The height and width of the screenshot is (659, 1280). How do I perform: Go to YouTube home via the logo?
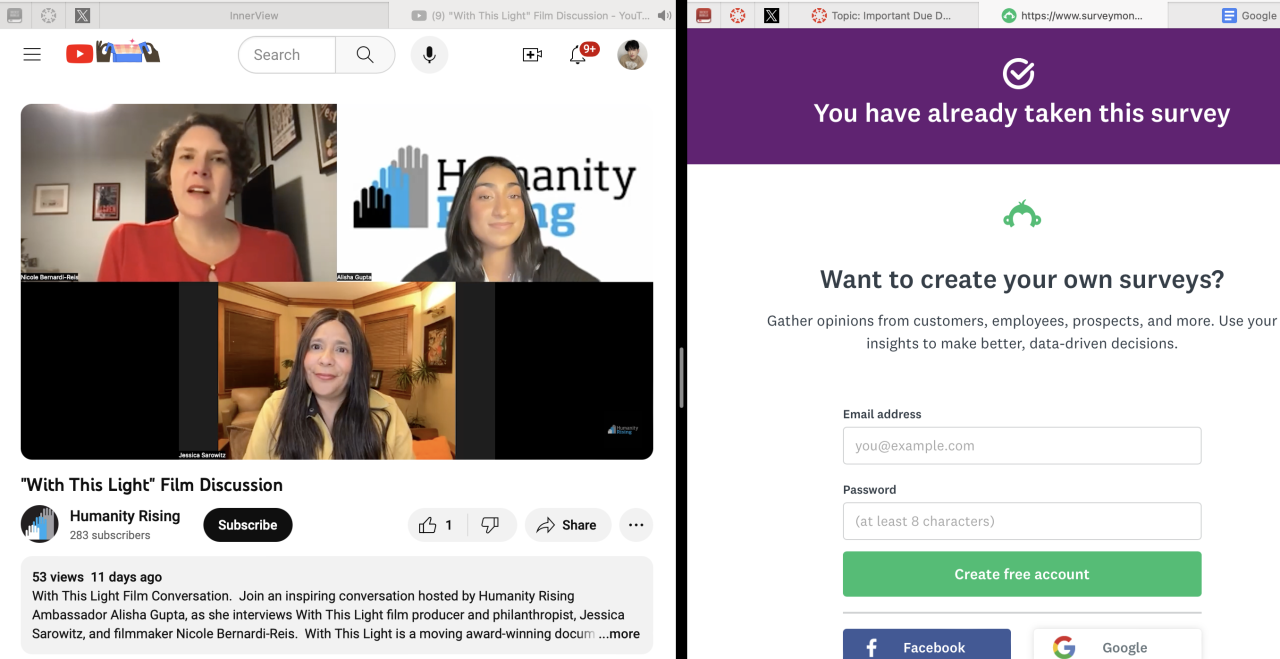[x=113, y=54]
